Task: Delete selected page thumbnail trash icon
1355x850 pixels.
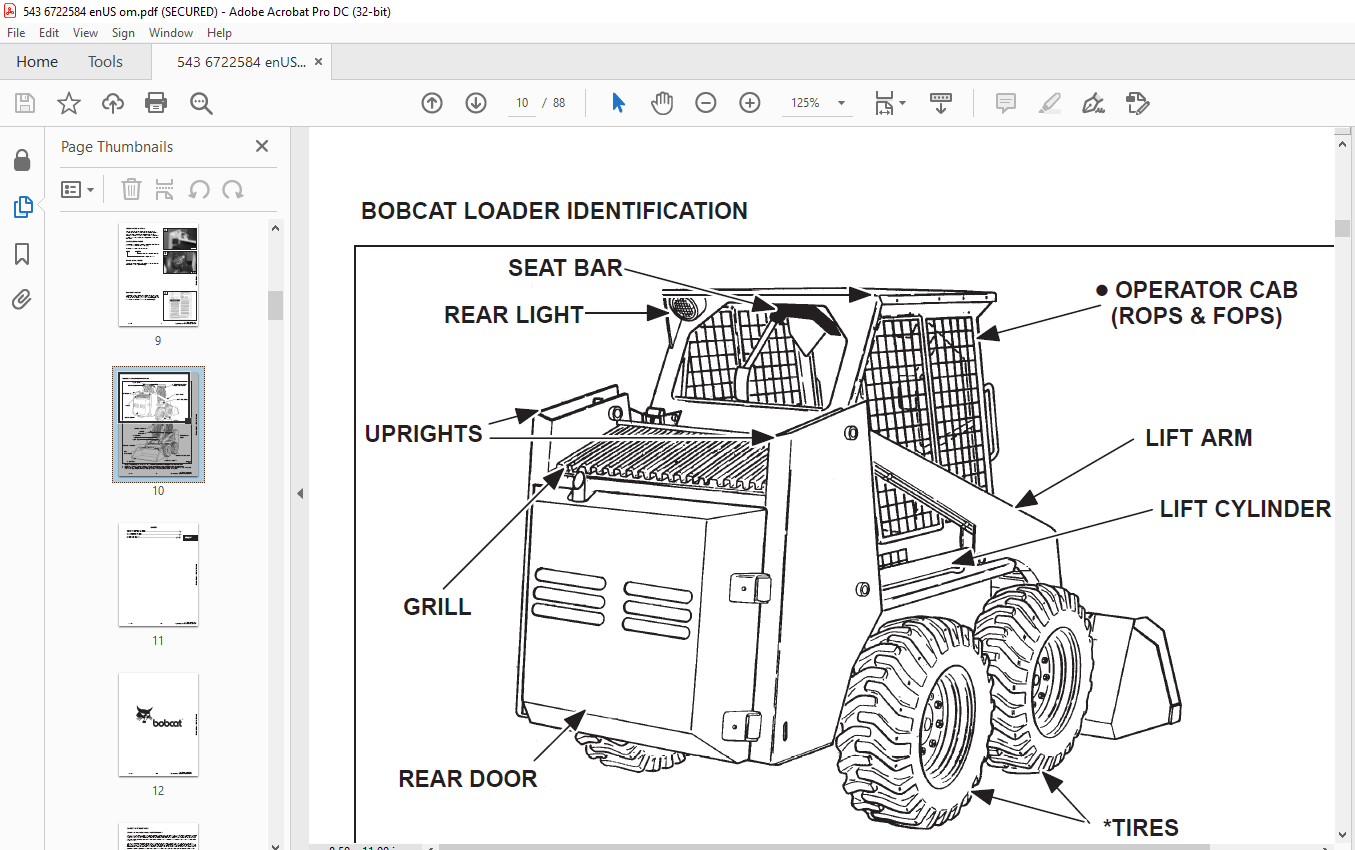Action: [x=131, y=189]
